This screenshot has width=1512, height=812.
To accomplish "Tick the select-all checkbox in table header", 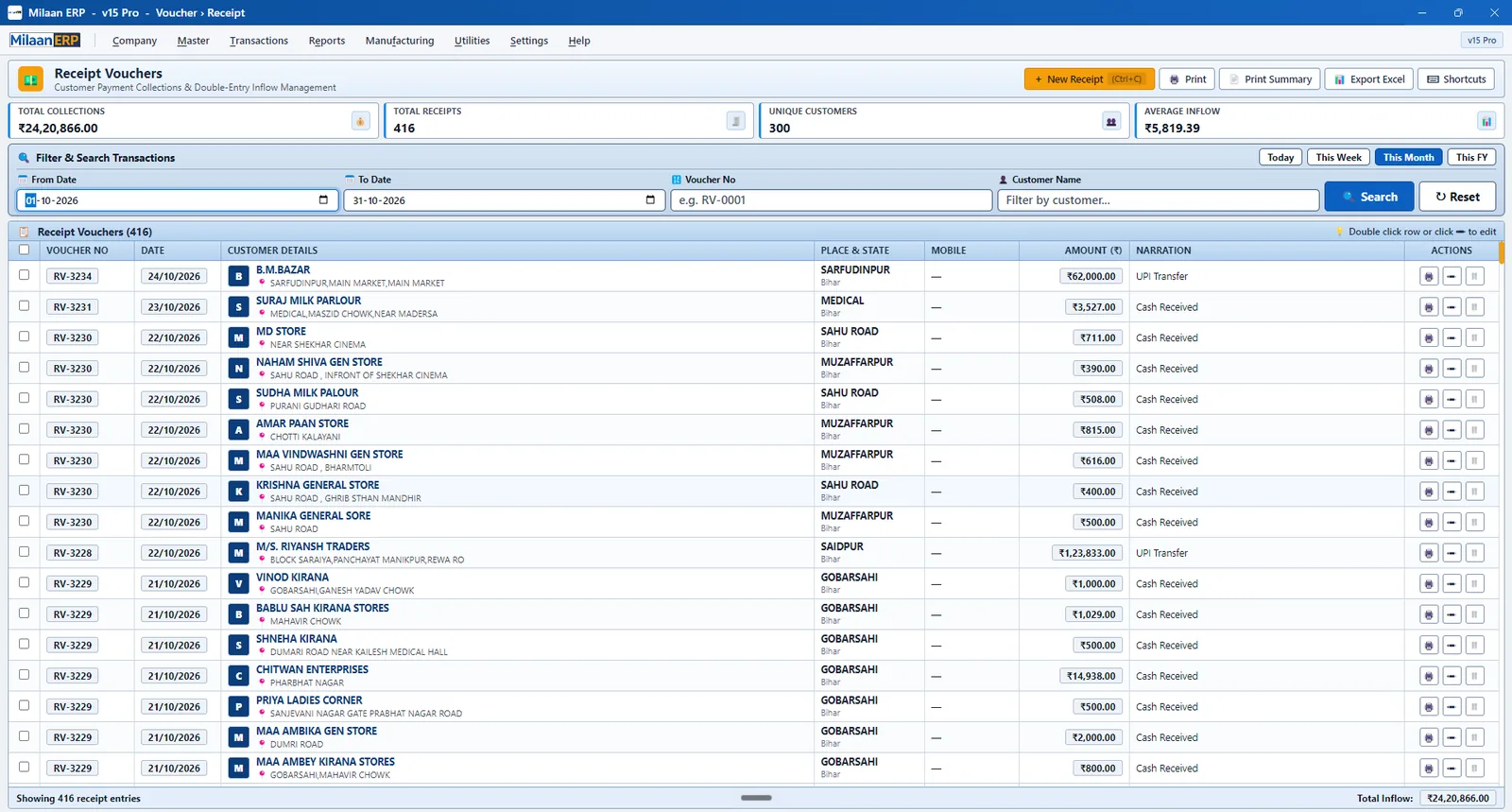I will click(25, 251).
